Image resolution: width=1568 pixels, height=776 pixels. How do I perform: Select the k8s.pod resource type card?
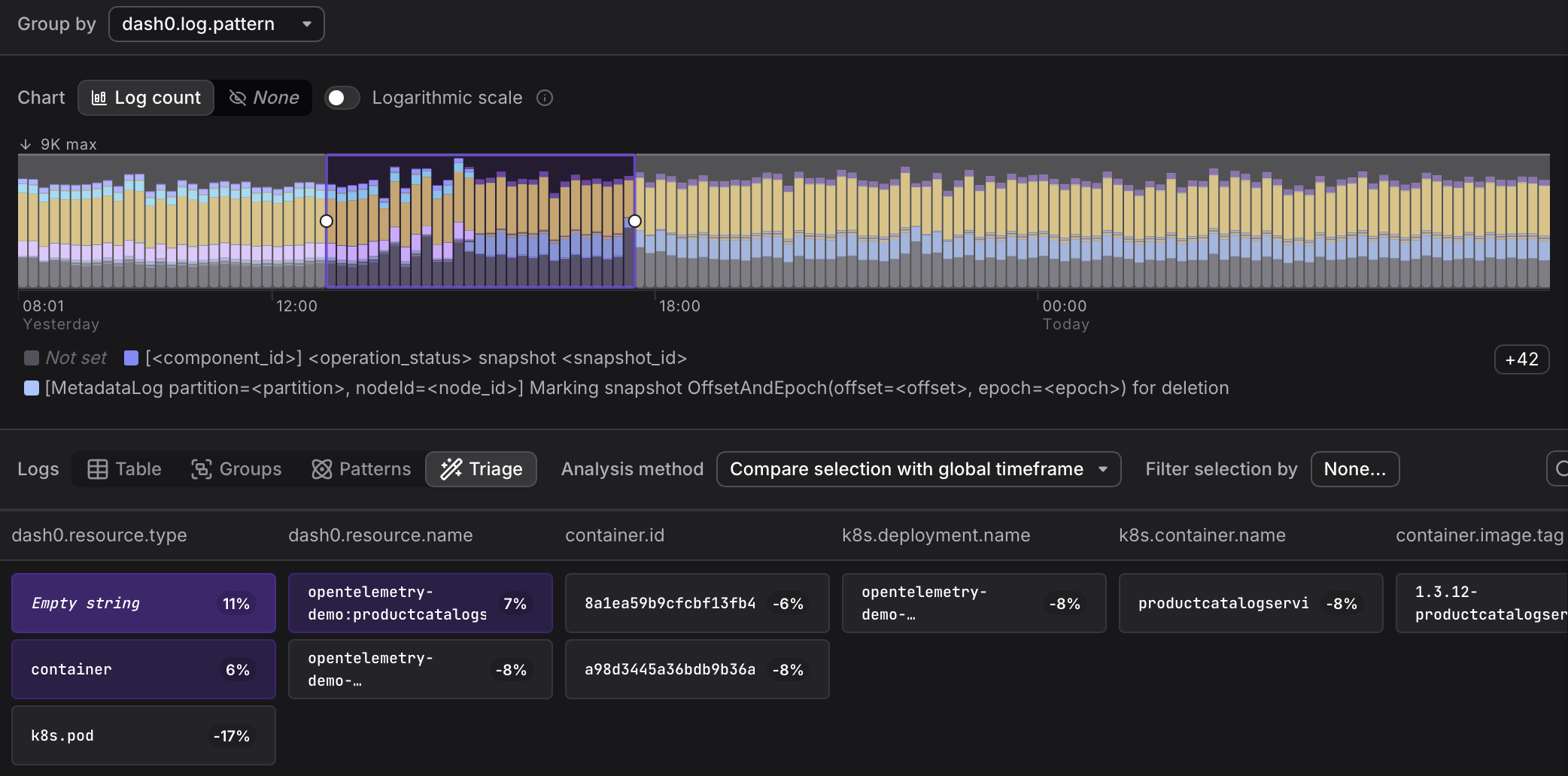(143, 735)
